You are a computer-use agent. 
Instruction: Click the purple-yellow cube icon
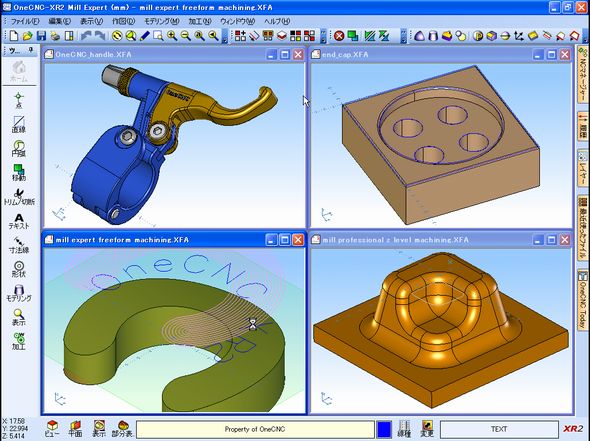pyautogui.click(x=491, y=36)
